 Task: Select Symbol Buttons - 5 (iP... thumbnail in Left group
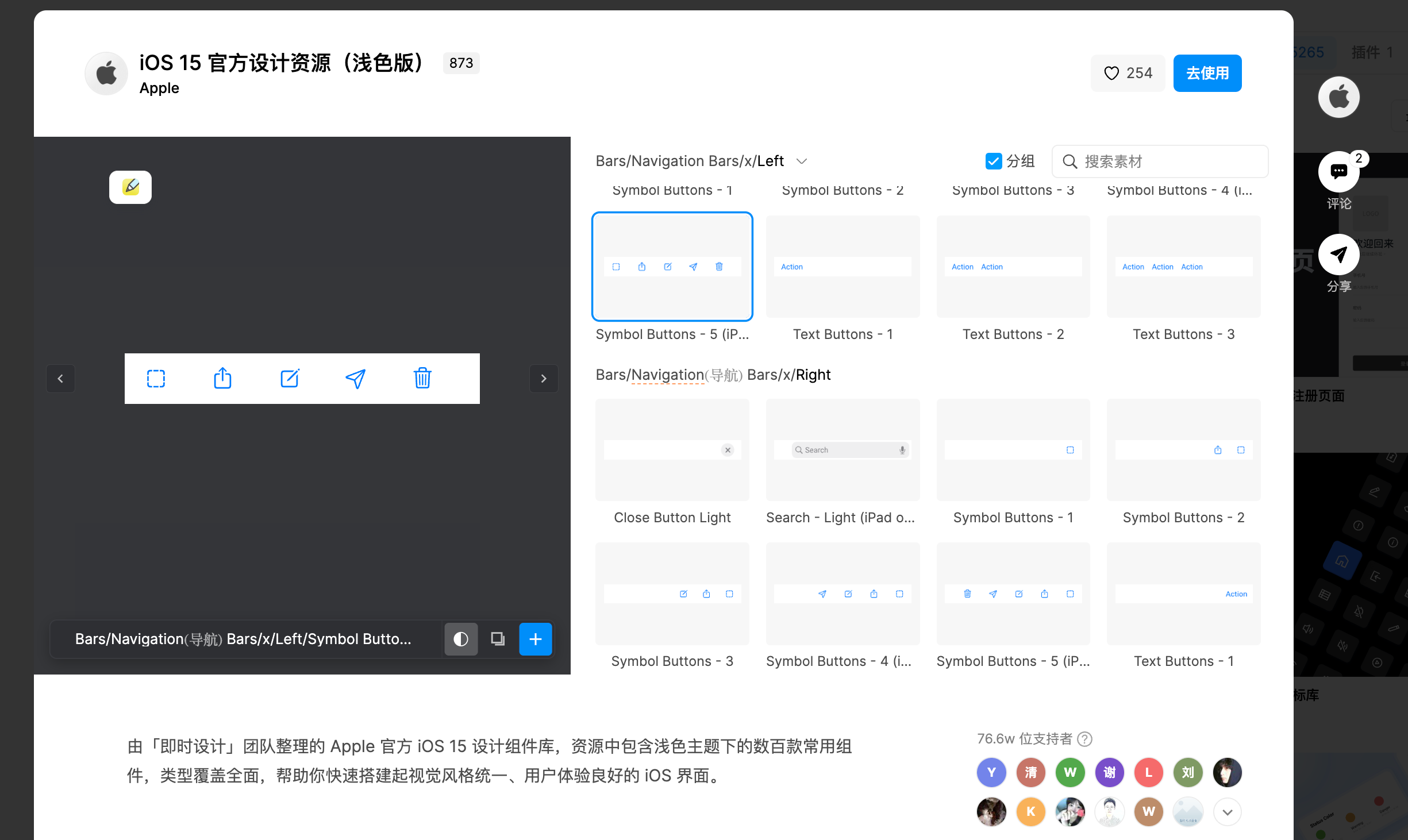coord(672,267)
